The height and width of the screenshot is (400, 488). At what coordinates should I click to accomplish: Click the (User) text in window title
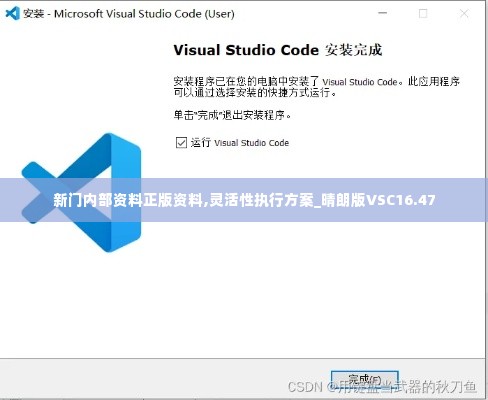[219, 14]
